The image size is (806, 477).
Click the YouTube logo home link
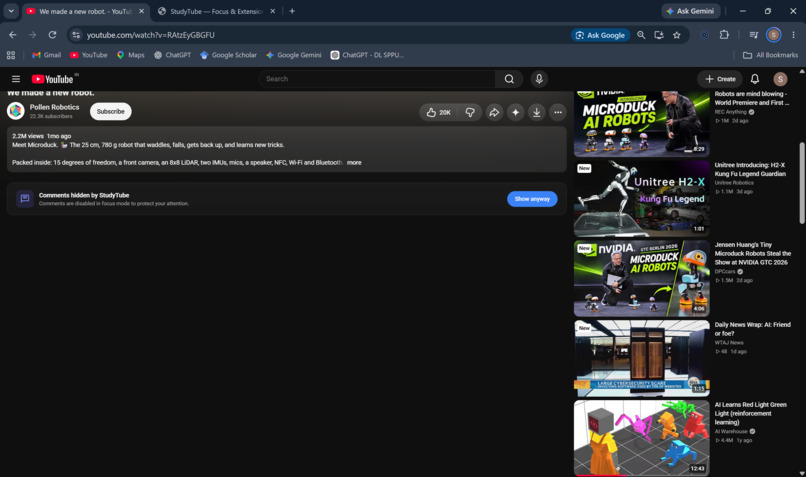point(52,79)
